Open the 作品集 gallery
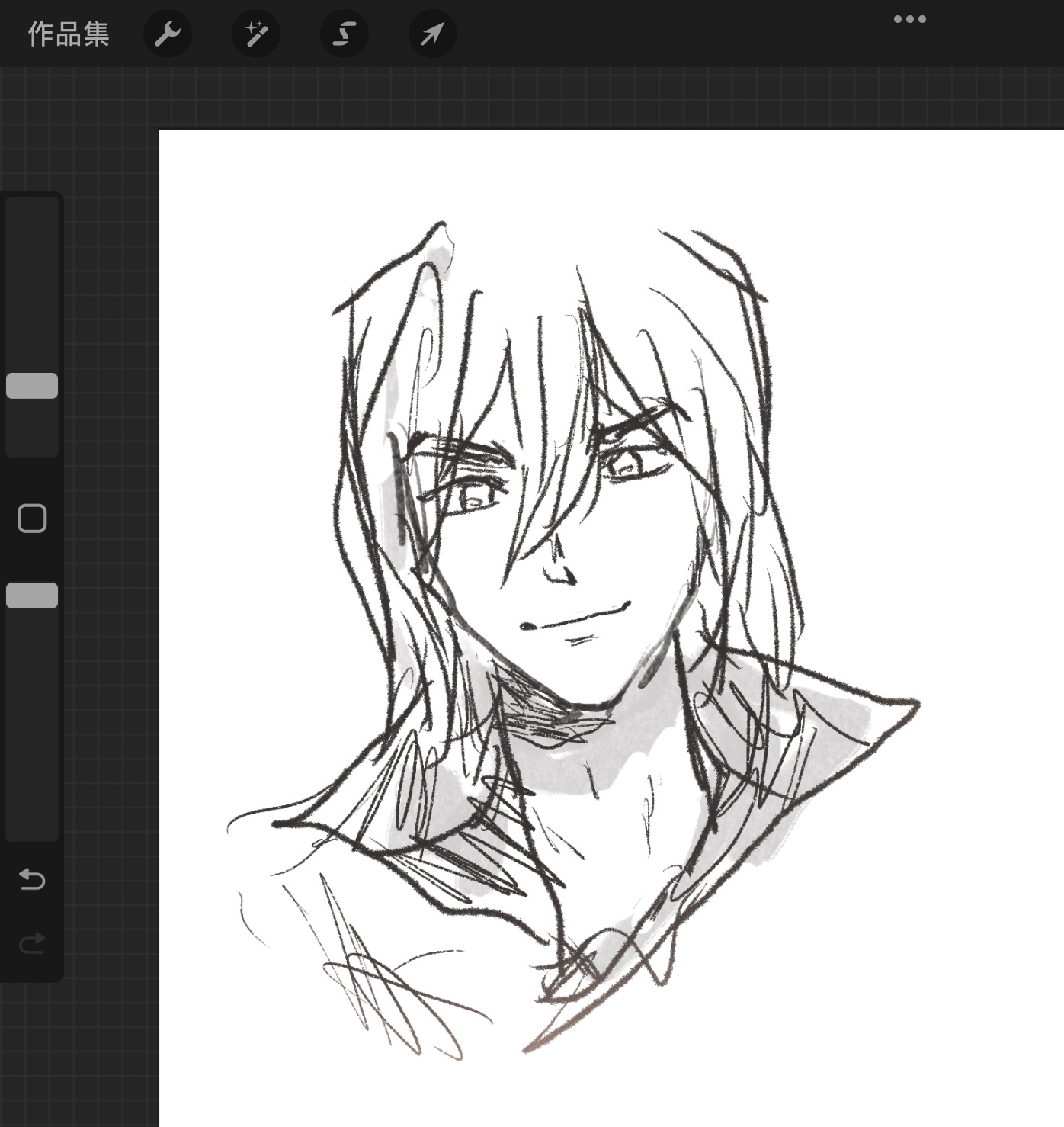Image resolution: width=1064 pixels, height=1127 pixels. click(69, 34)
